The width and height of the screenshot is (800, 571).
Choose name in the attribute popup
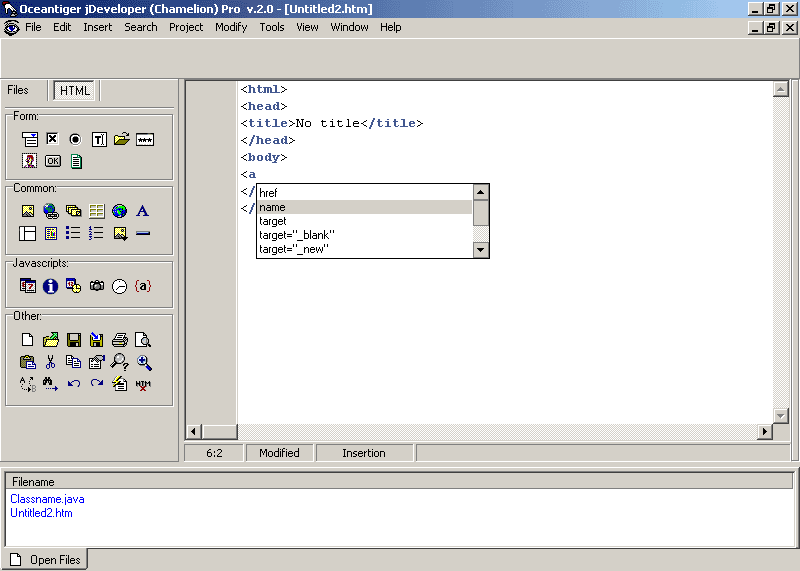pos(365,207)
